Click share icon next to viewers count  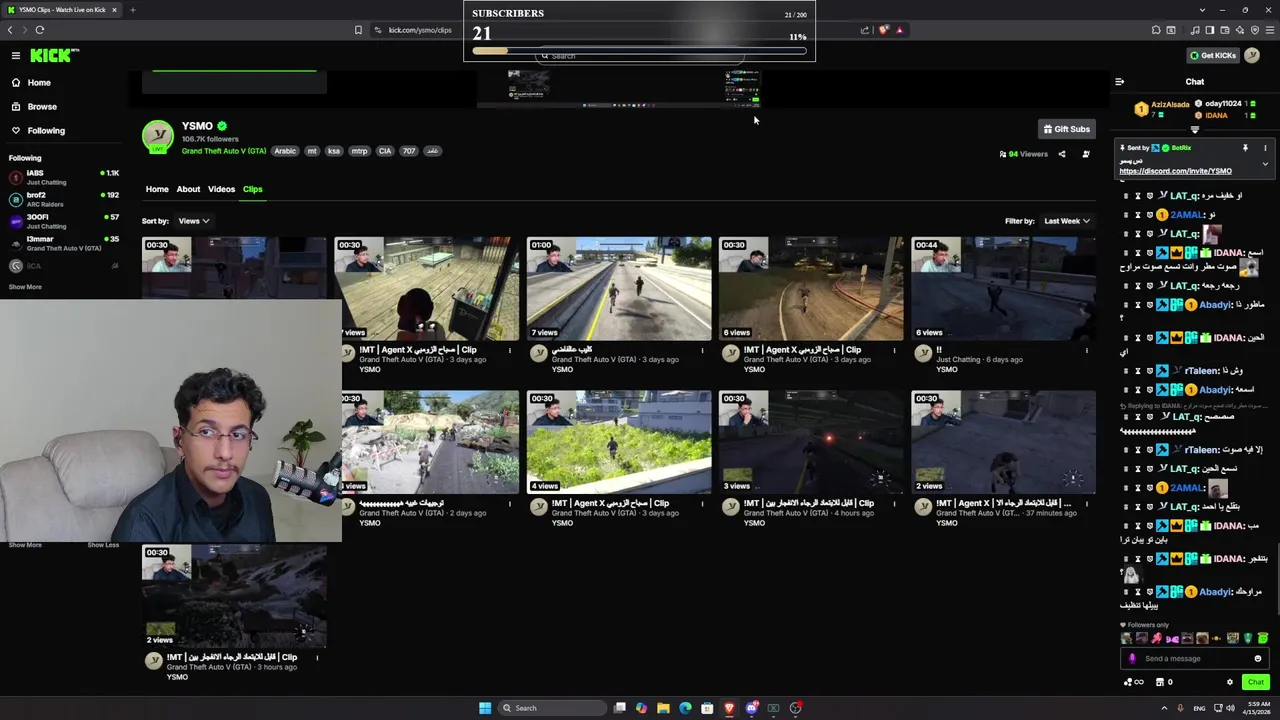coord(1061,154)
